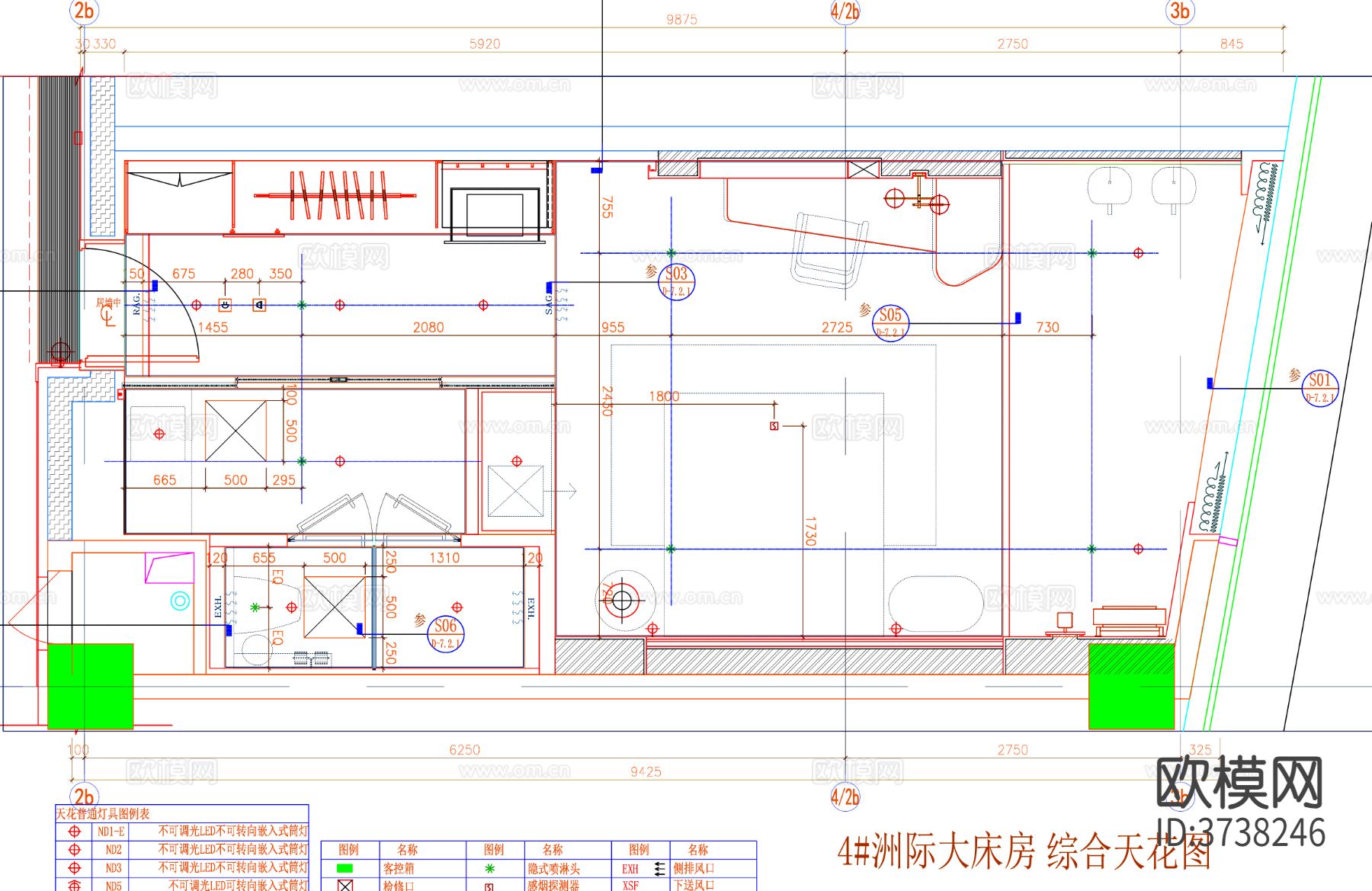
Task: Select the dimension value 295
Action: 284,480
